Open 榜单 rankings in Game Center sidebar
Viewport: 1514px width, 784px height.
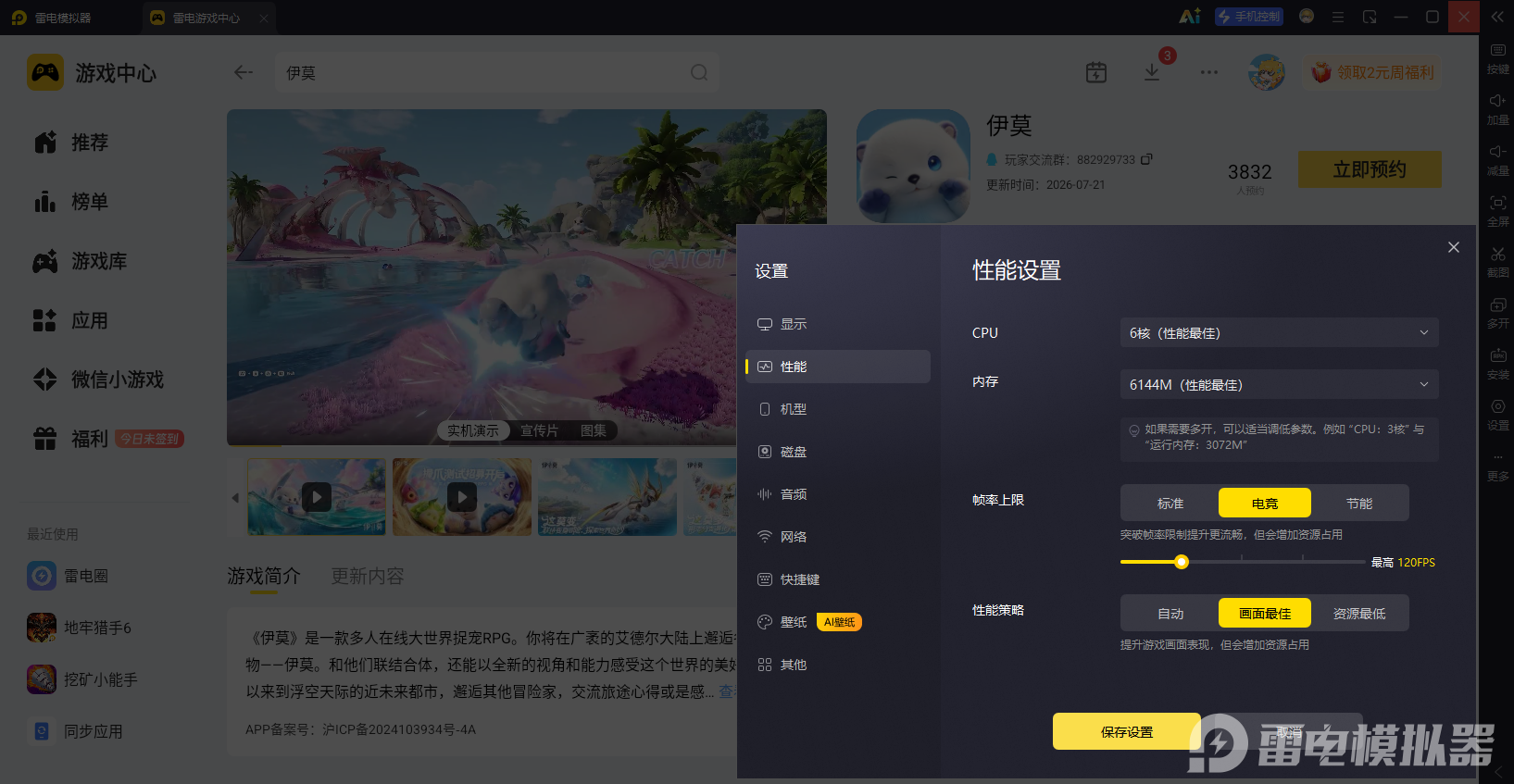[x=71, y=202]
